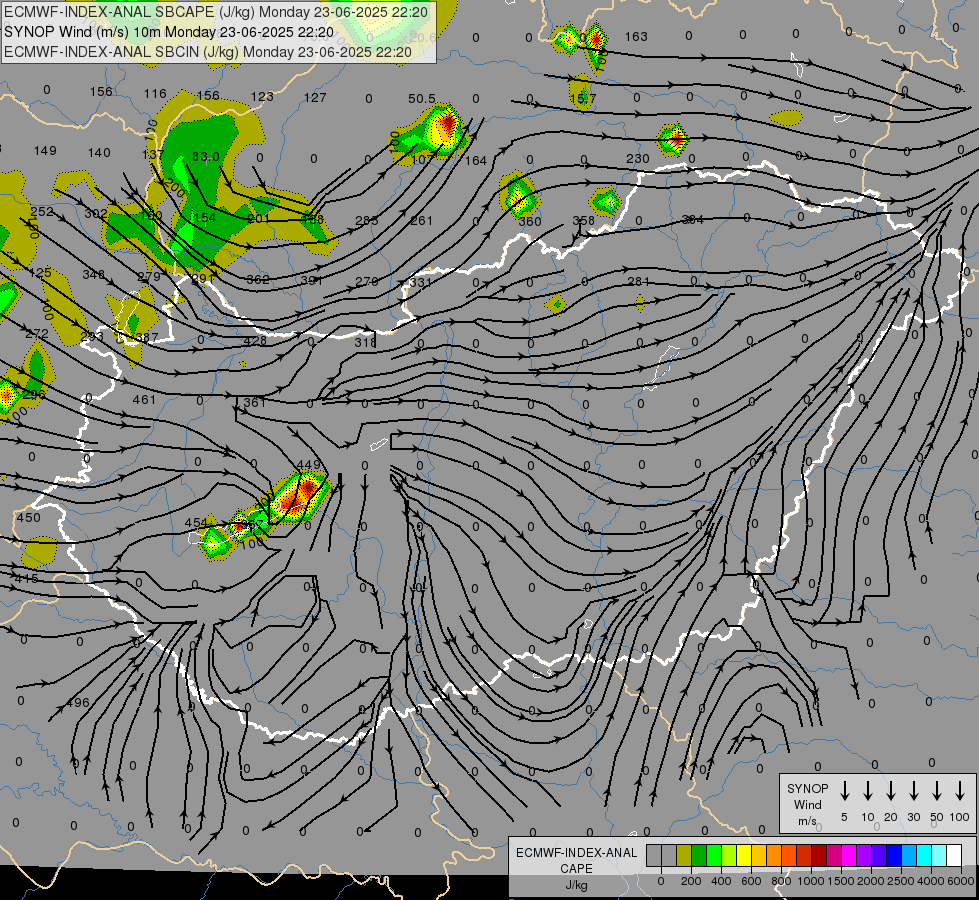Viewport: 979px width, 900px height.
Task: Click the map value 163
Action: click(636, 36)
